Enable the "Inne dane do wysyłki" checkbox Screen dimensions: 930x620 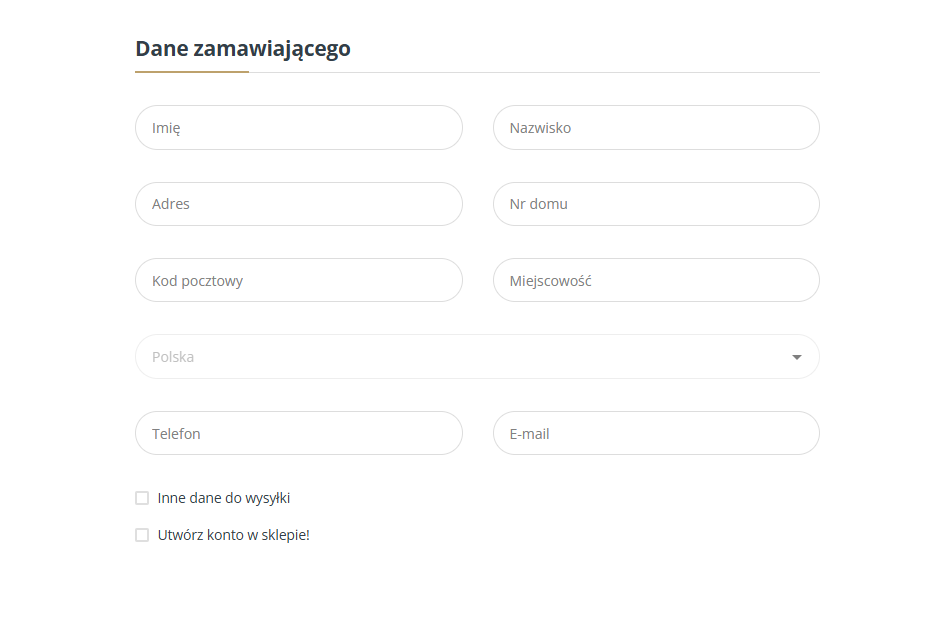(x=142, y=498)
